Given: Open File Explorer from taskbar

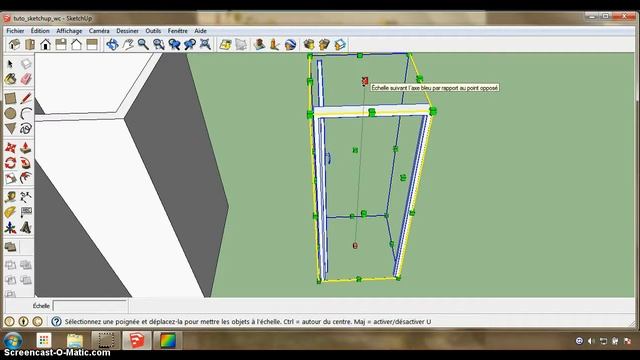Looking at the screenshot, I should 75,340.
